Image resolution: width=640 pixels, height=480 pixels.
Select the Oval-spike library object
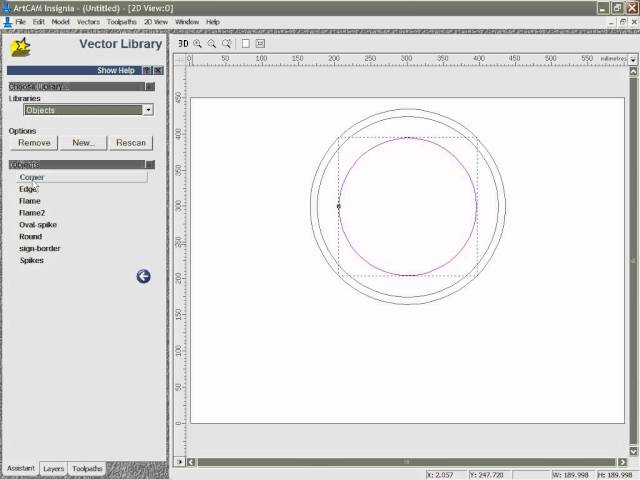(x=38, y=224)
